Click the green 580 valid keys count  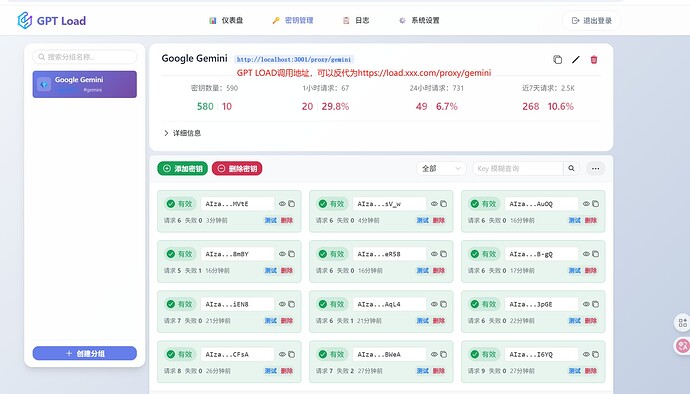pyautogui.click(x=205, y=107)
